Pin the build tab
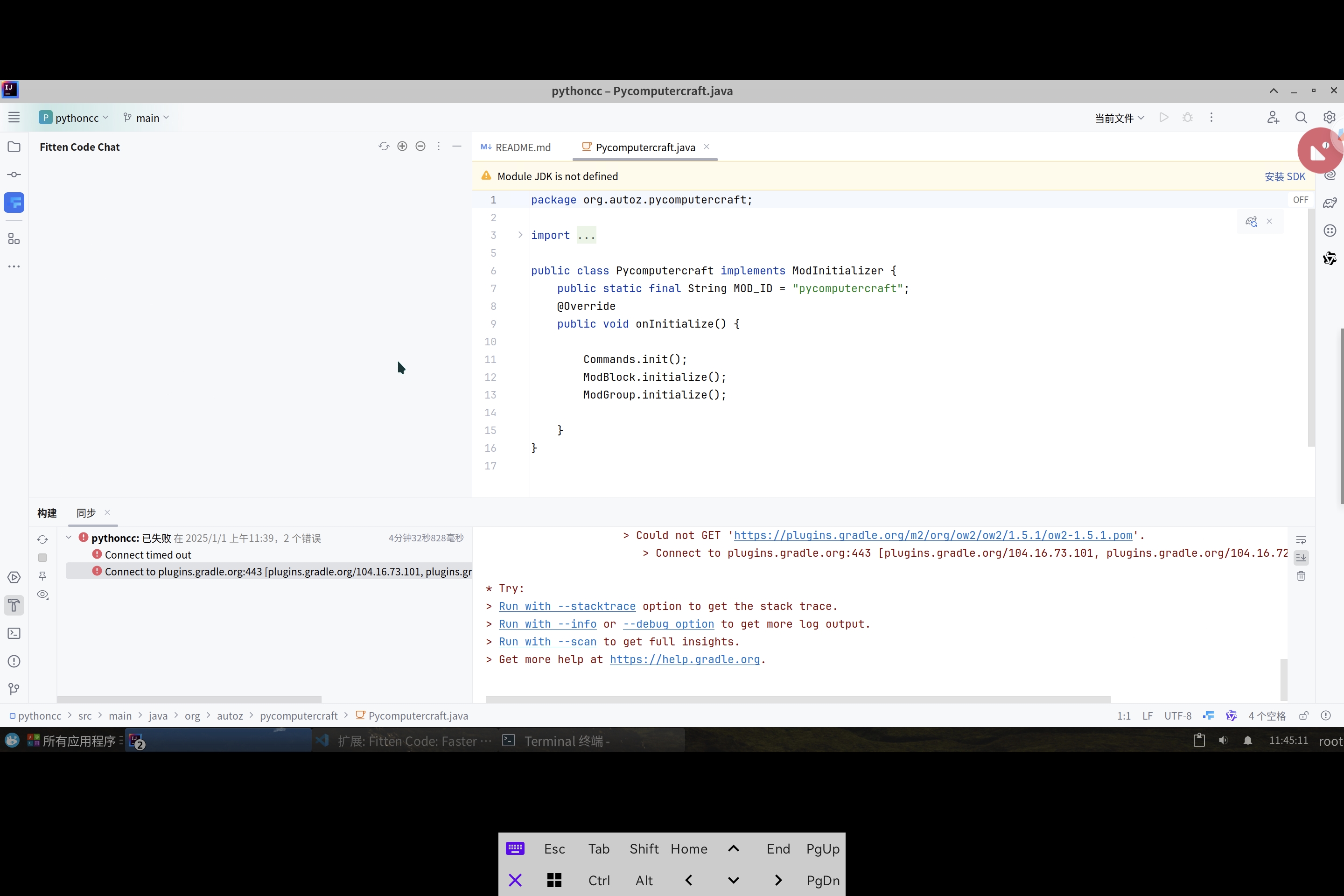 (x=42, y=576)
